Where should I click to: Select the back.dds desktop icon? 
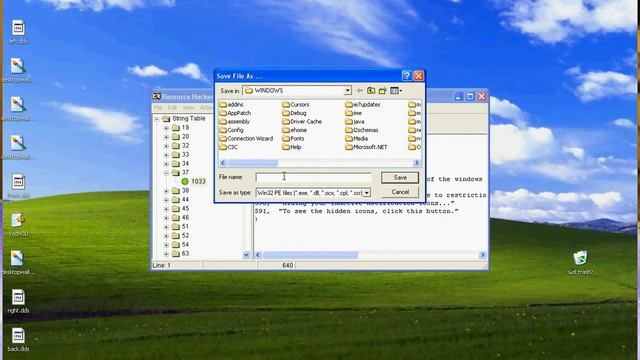pos(18,340)
